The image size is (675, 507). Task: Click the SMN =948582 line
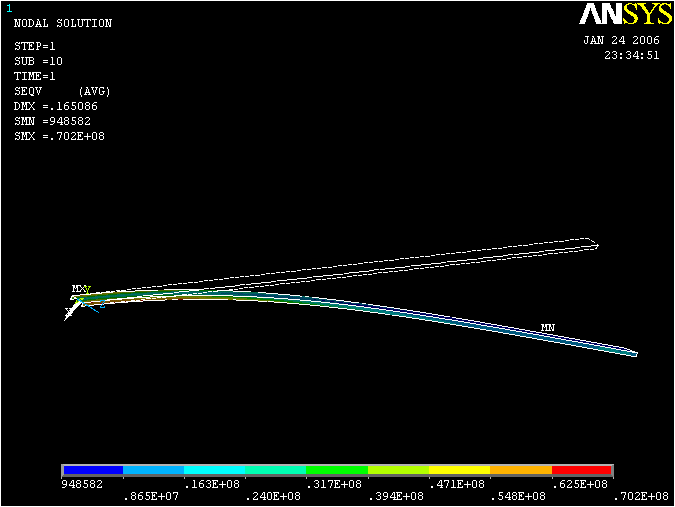(52, 121)
